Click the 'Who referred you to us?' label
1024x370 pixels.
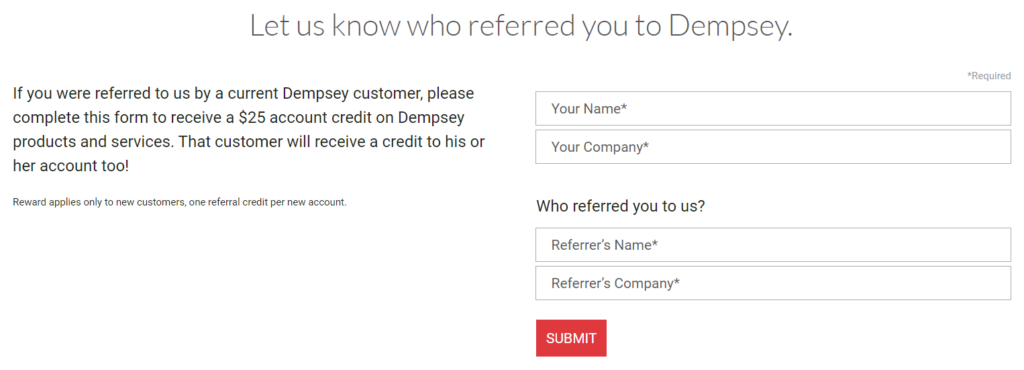coord(620,206)
